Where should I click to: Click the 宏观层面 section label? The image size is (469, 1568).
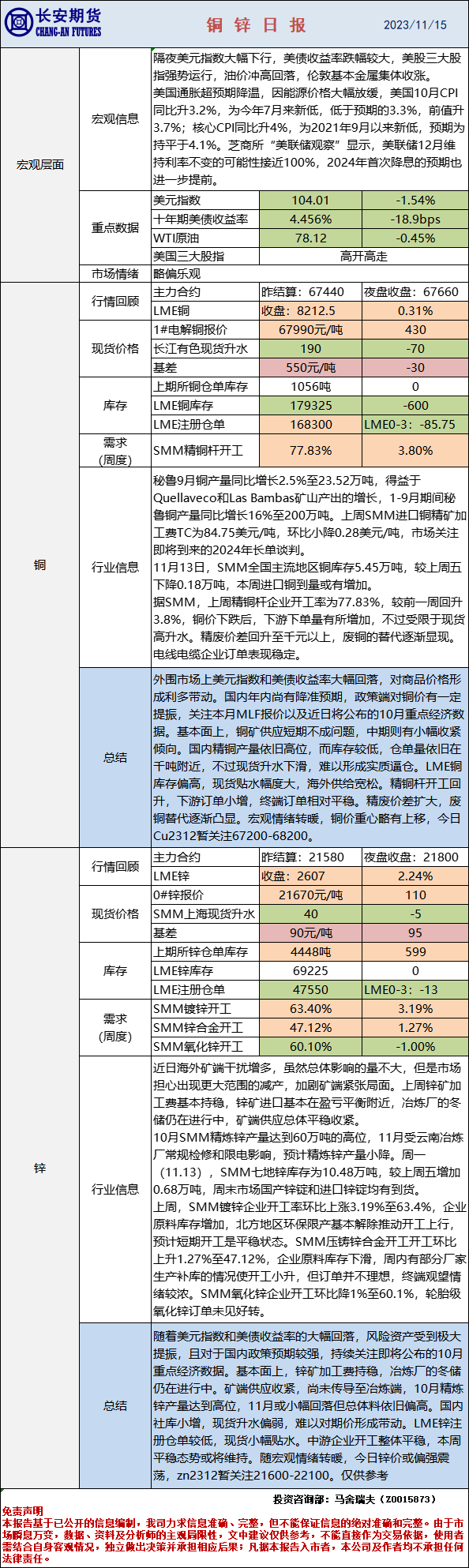[40, 165]
